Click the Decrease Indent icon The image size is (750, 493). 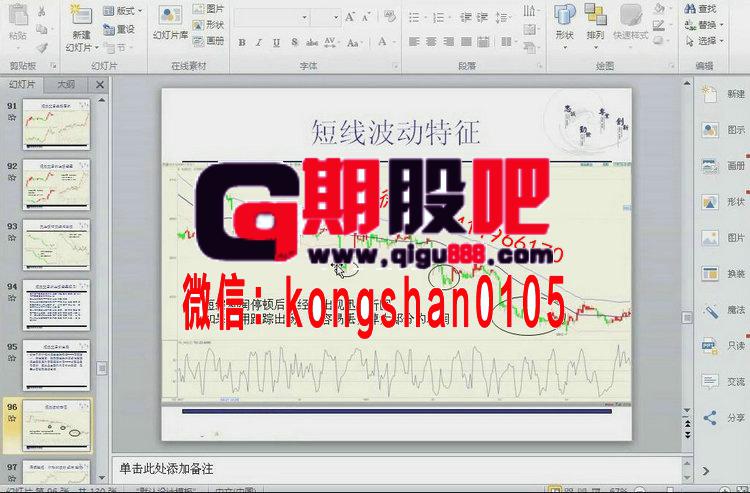point(465,18)
